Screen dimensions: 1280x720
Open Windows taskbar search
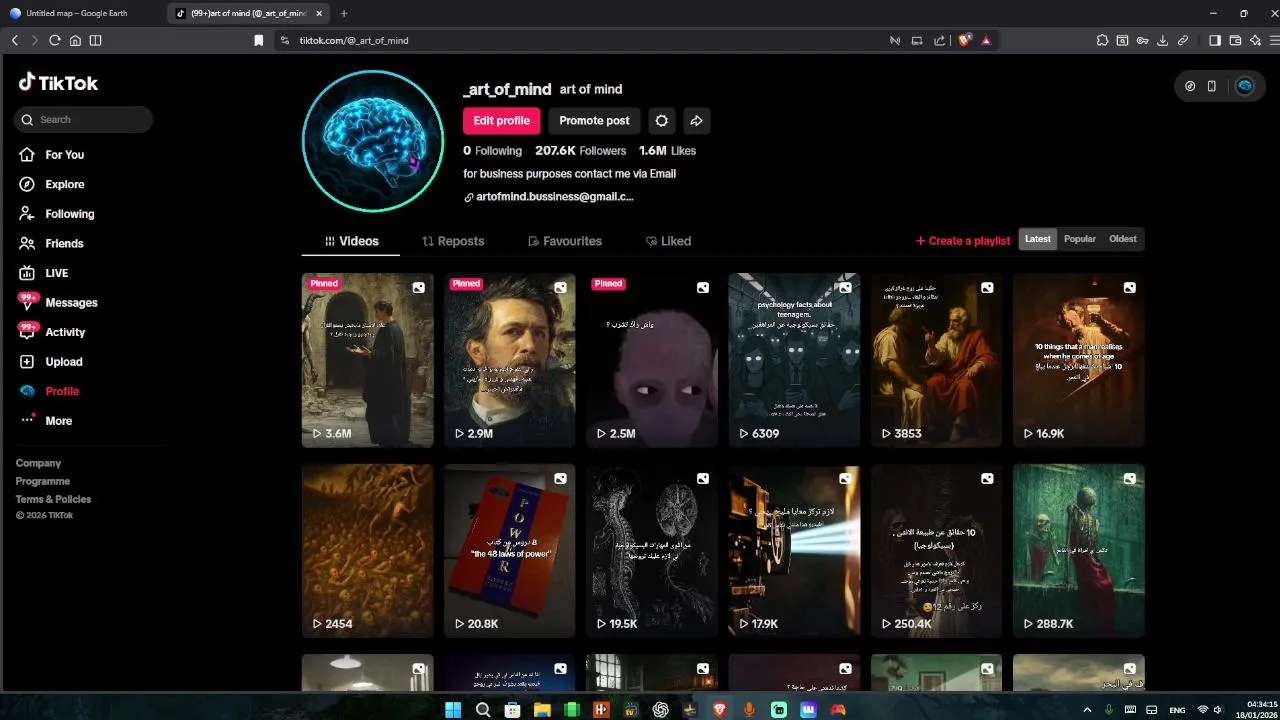pyautogui.click(x=483, y=710)
